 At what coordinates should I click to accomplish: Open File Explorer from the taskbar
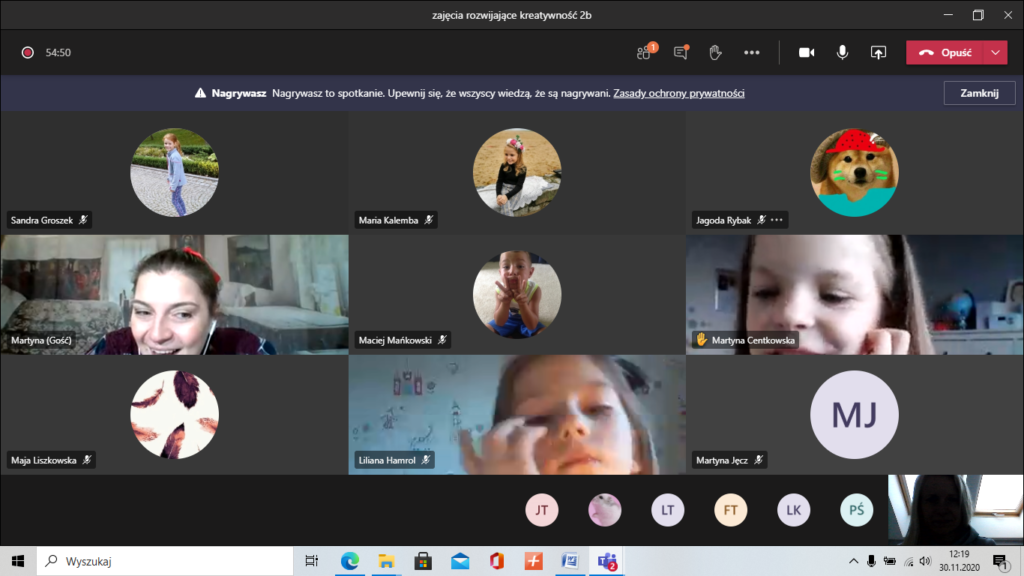386,561
